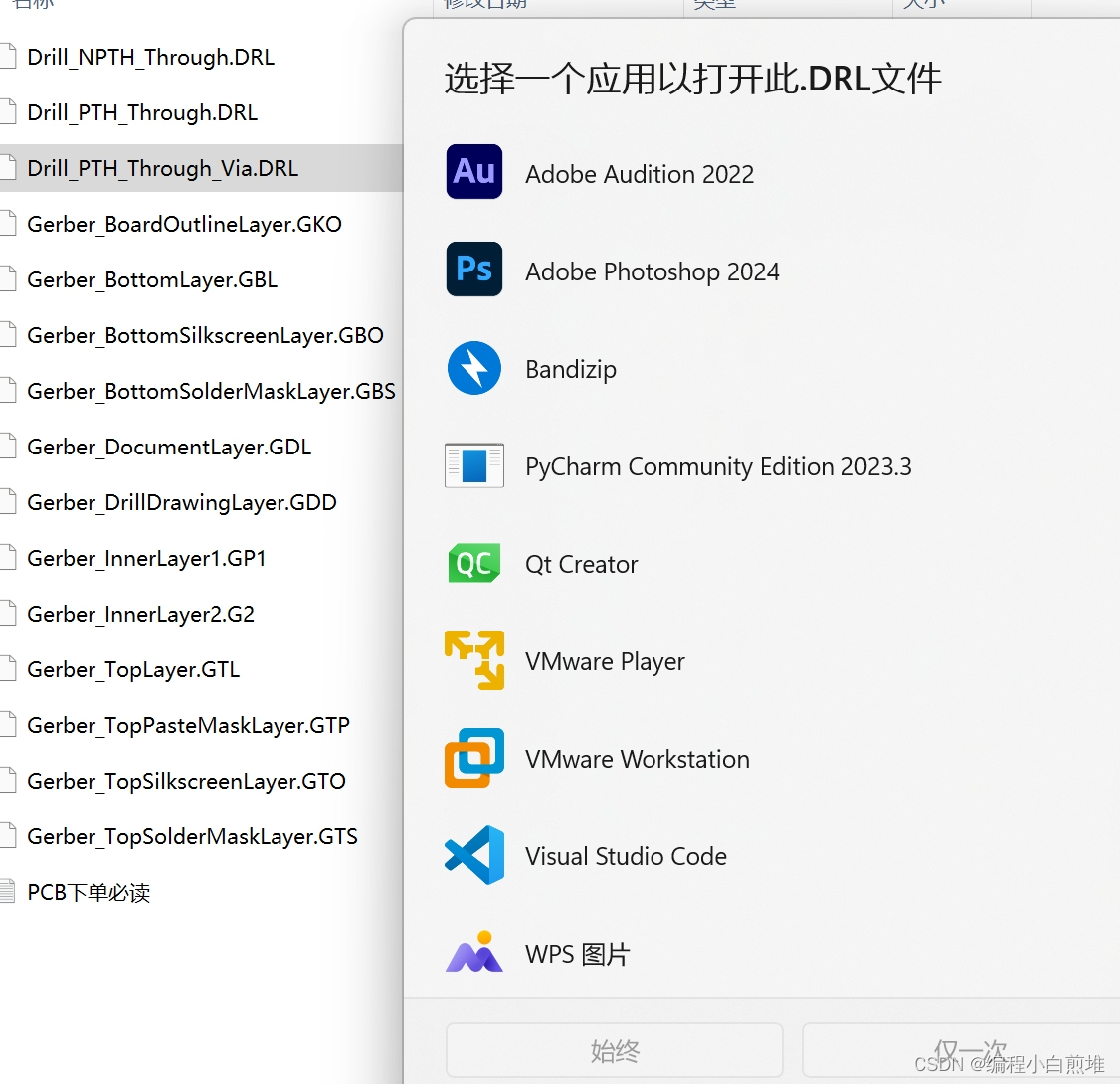The height and width of the screenshot is (1084, 1120).
Task: Click file icon beside Drill_NPTH_Through.DRL
Action: [x=7, y=57]
